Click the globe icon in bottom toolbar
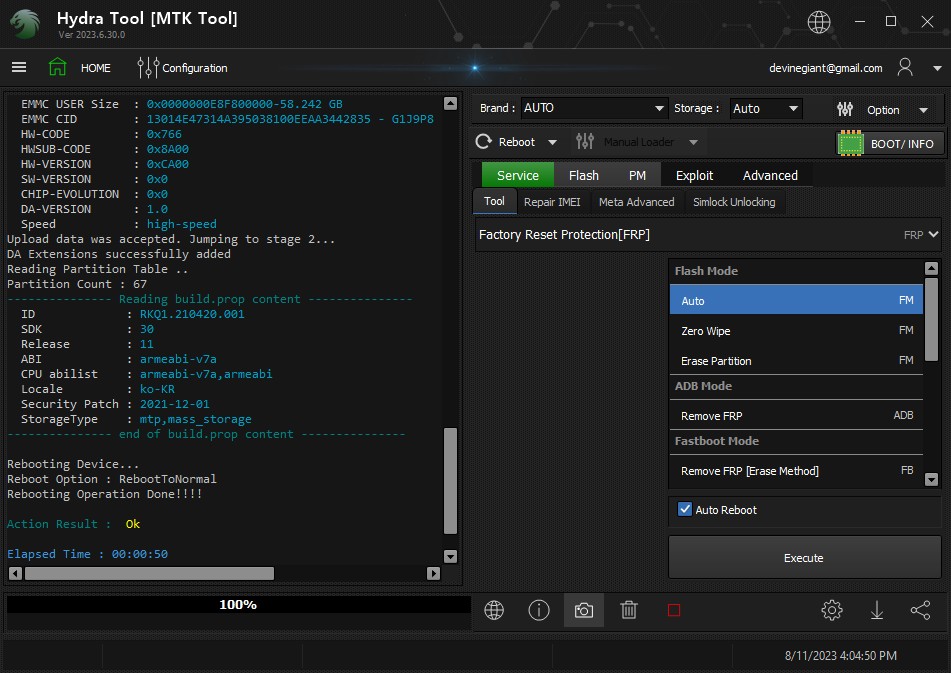The image size is (951, 673). [x=494, y=610]
